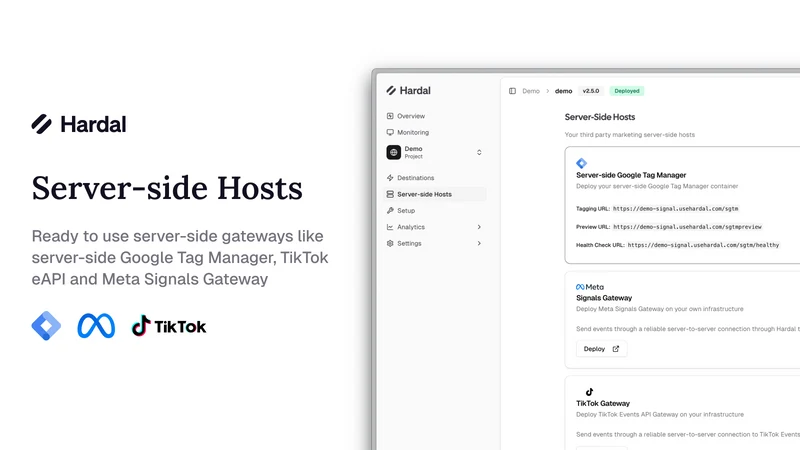Click the Hardal logo in the sidebar

pyautogui.click(x=409, y=90)
